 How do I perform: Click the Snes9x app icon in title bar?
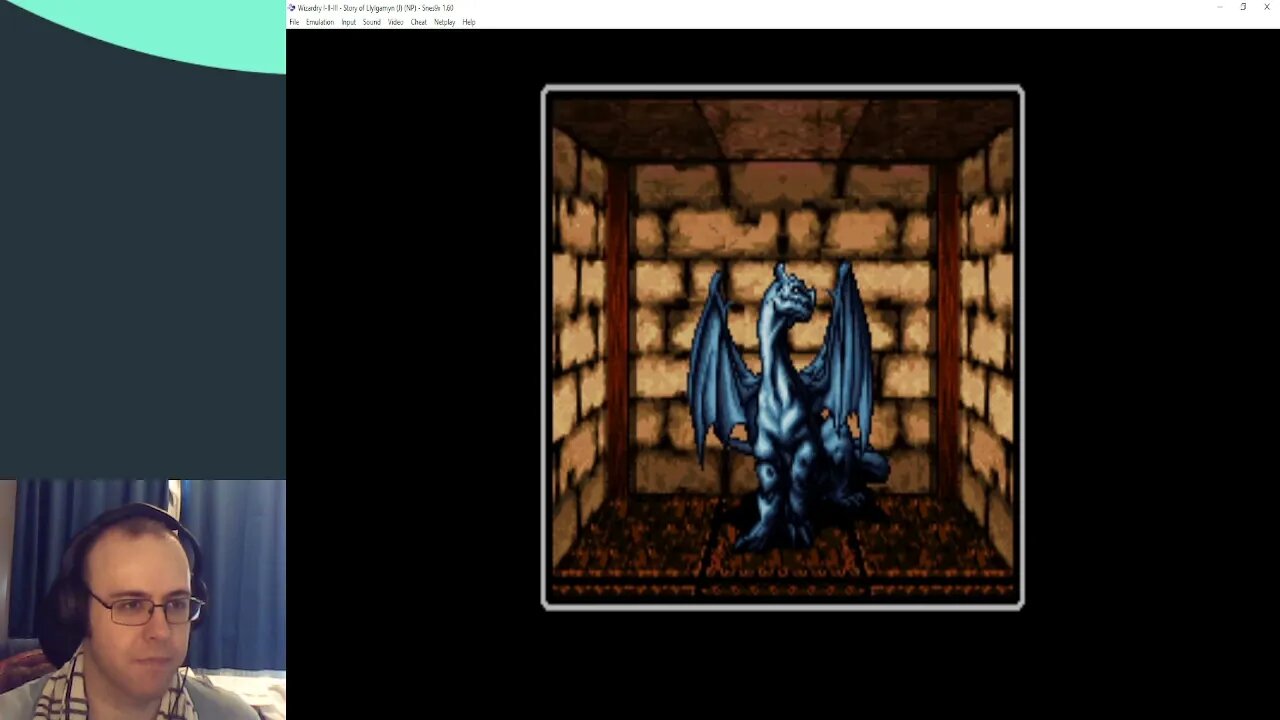coord(292,8)
